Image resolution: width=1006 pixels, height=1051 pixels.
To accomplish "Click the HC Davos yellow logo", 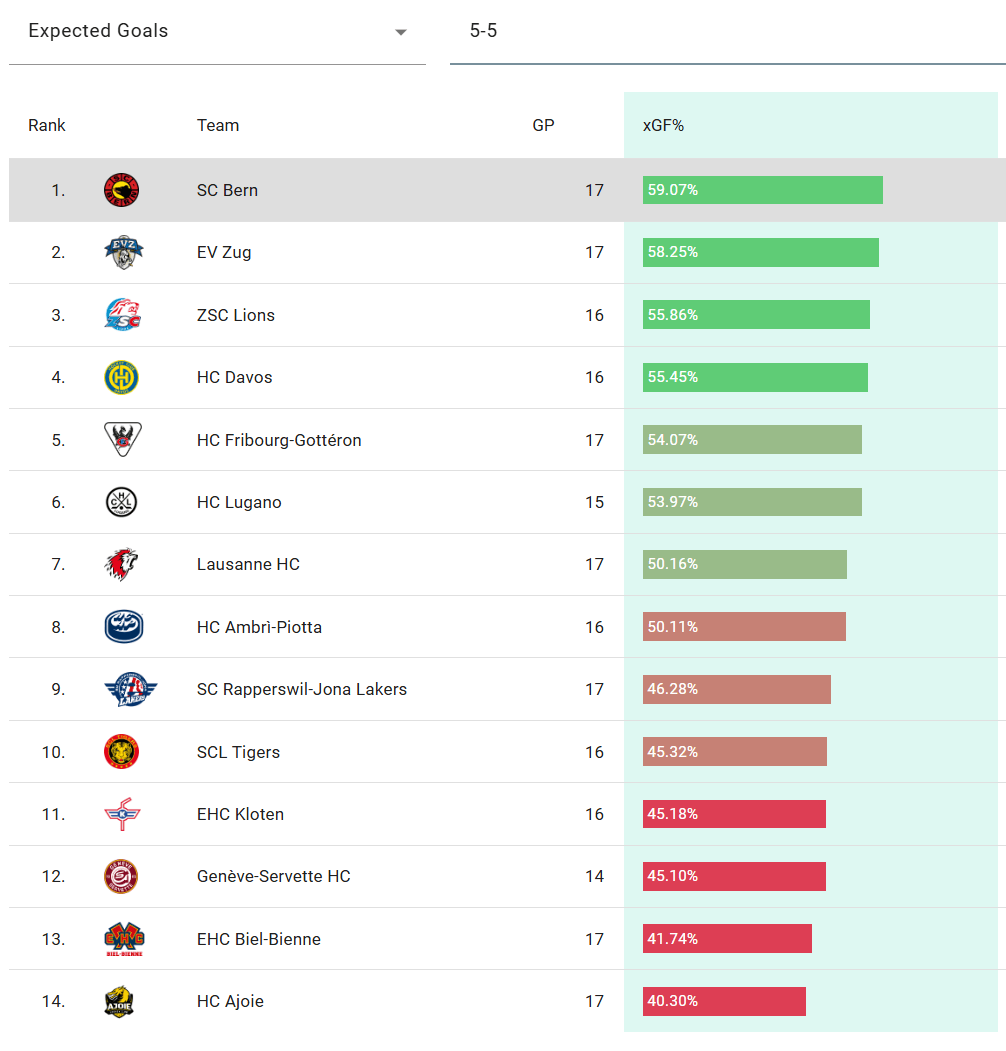I will point(121,377).
